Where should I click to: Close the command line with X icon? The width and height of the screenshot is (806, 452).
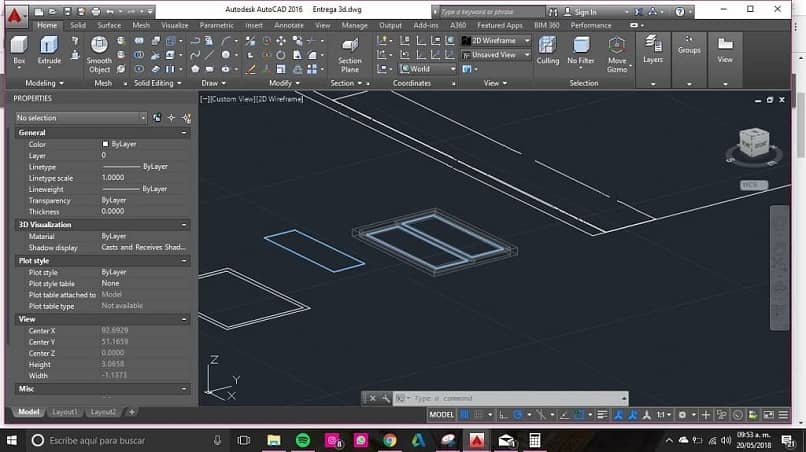pyautogui.click(x=372, y=399)
